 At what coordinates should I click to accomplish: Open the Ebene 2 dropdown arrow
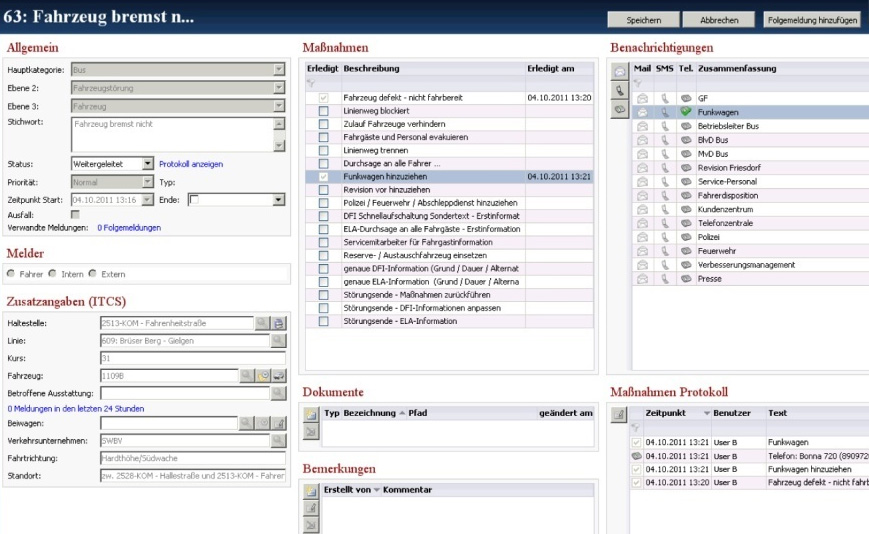pos(279,88)
